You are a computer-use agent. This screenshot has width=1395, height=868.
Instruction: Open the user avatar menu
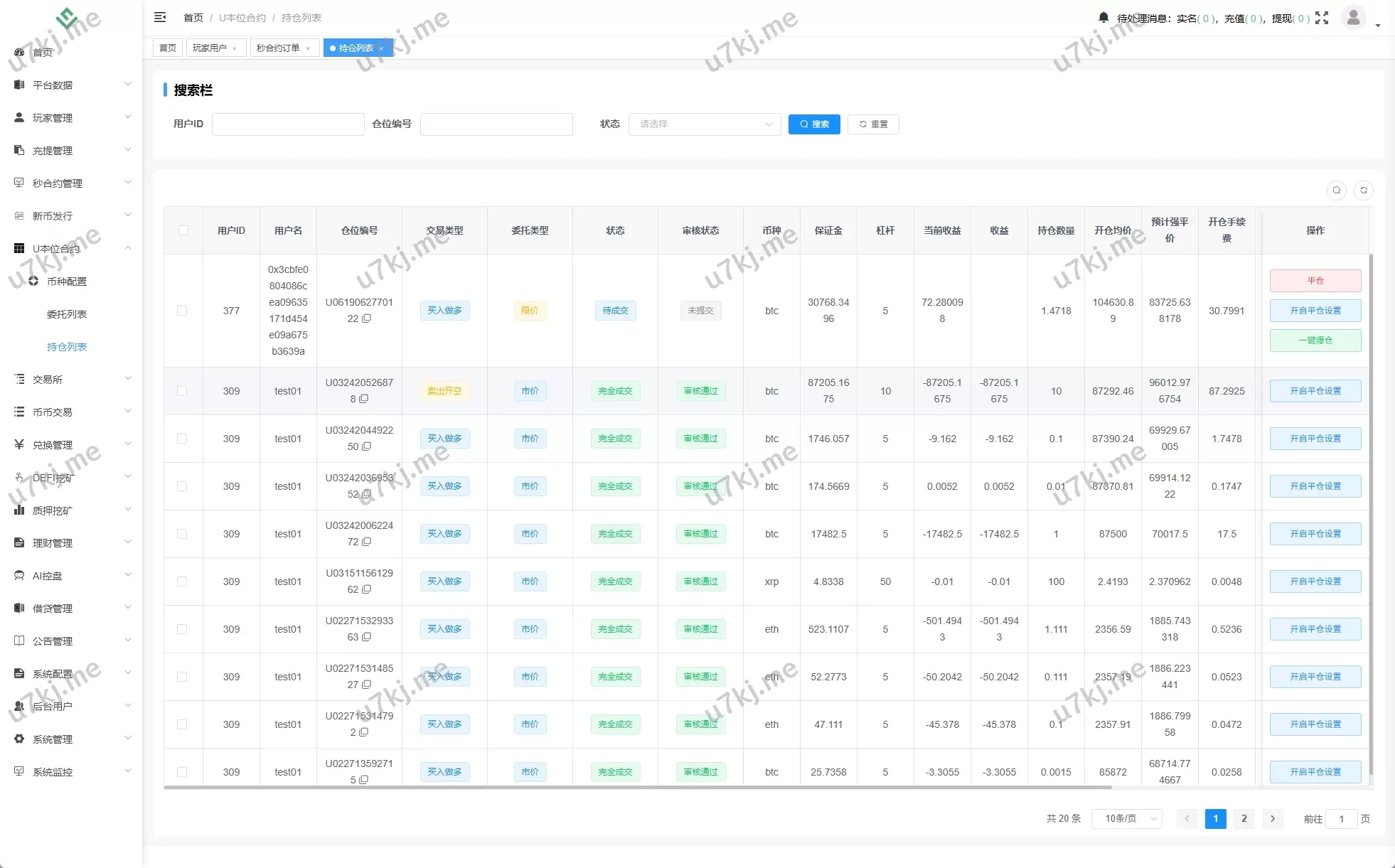[1353, 17]
